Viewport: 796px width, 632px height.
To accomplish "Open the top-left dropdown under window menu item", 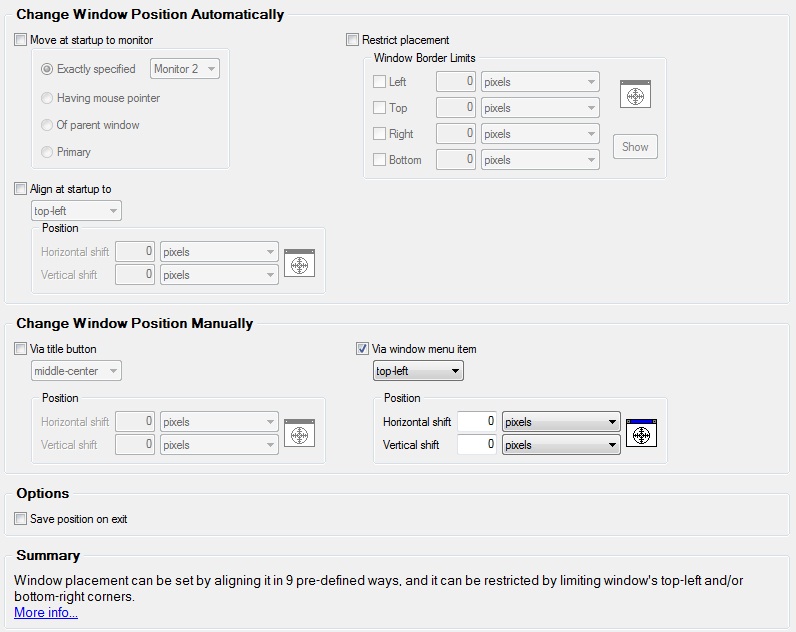I will (x=418, y=371).
